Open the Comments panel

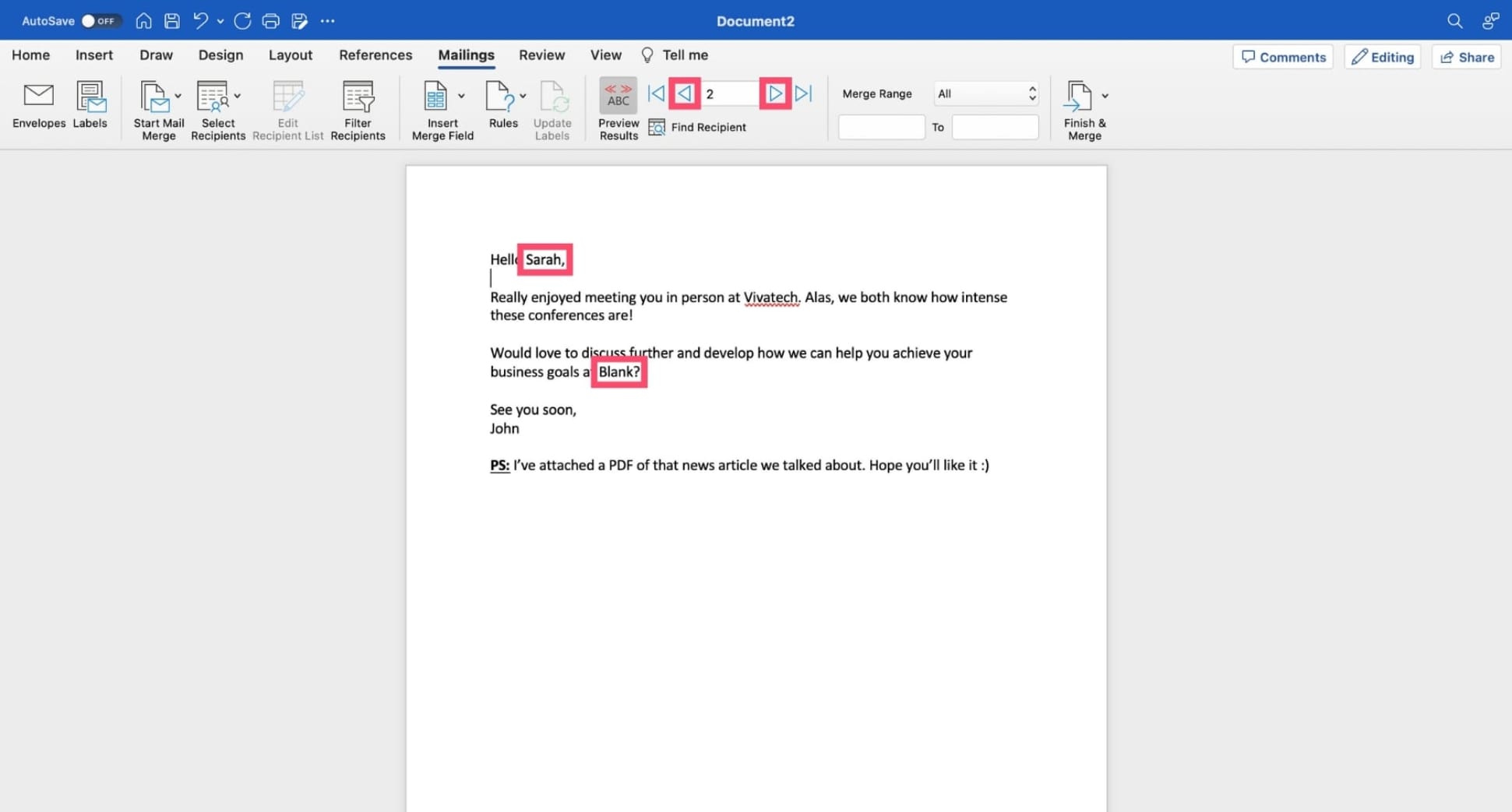1282,56
